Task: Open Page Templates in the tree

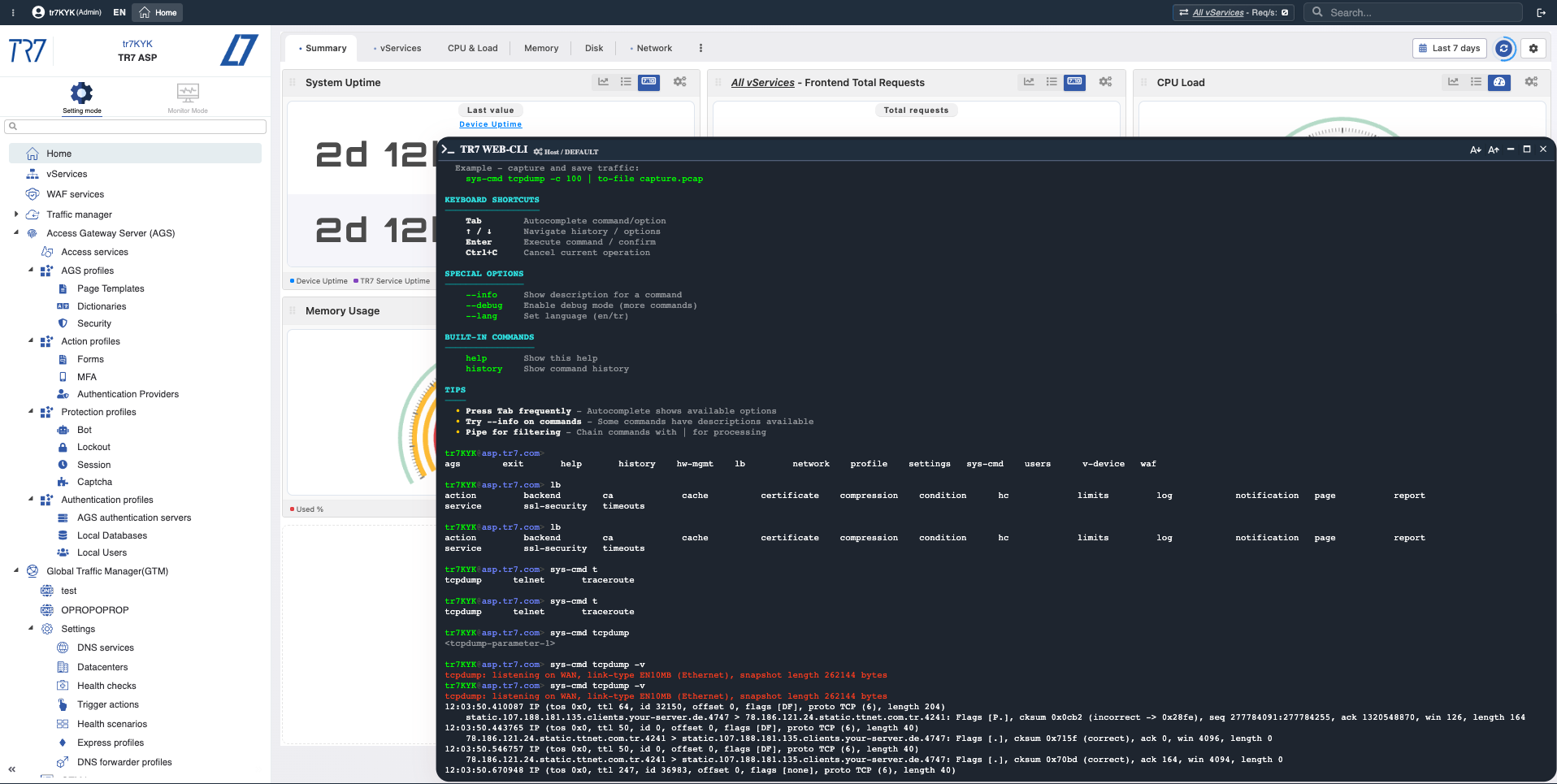Action: 111,288
